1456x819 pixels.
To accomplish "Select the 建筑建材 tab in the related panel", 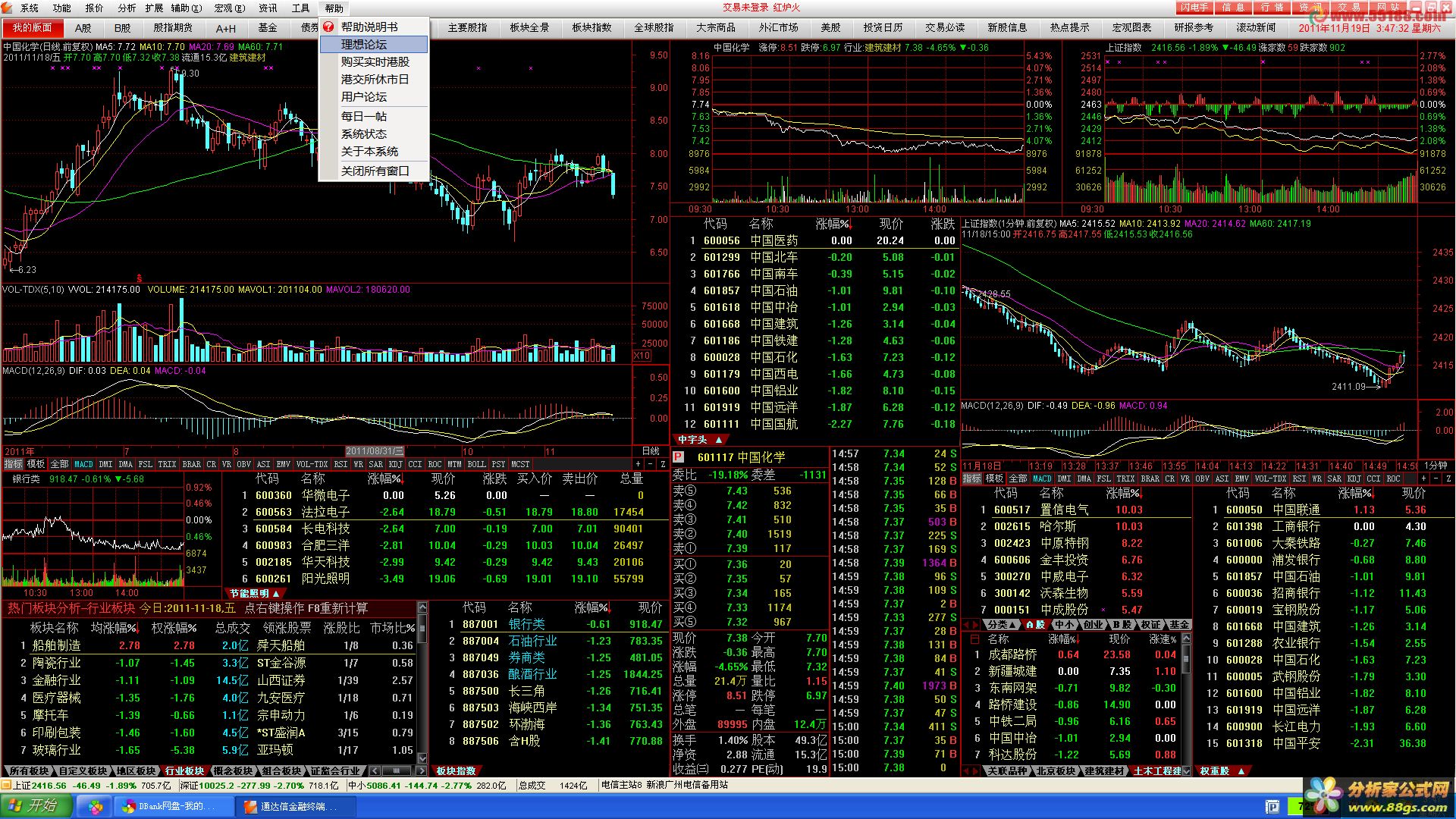I will click(x=1105, y=771).
